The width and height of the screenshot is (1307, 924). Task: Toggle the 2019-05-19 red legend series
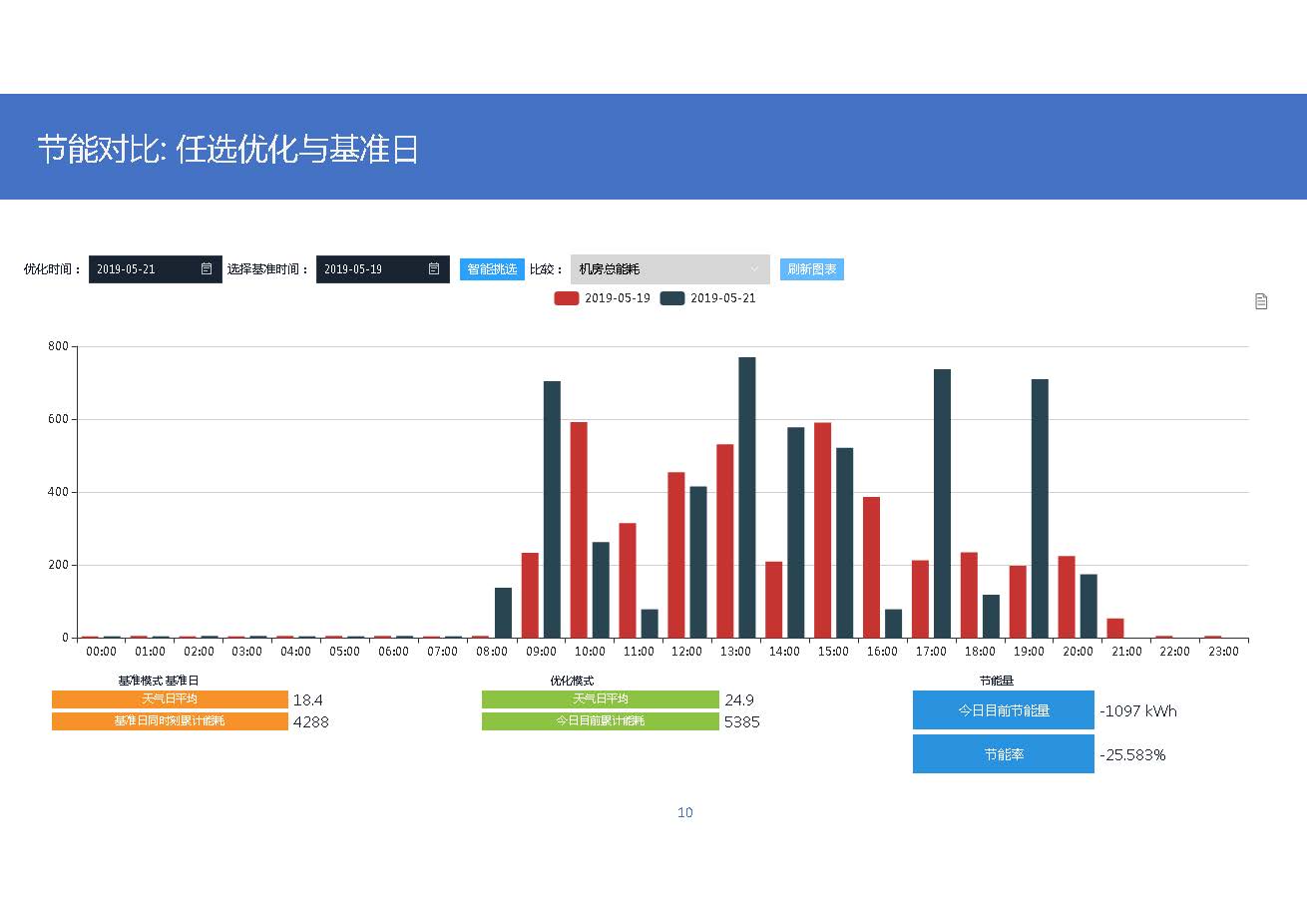pyautogui.click(x=567, y=298)
